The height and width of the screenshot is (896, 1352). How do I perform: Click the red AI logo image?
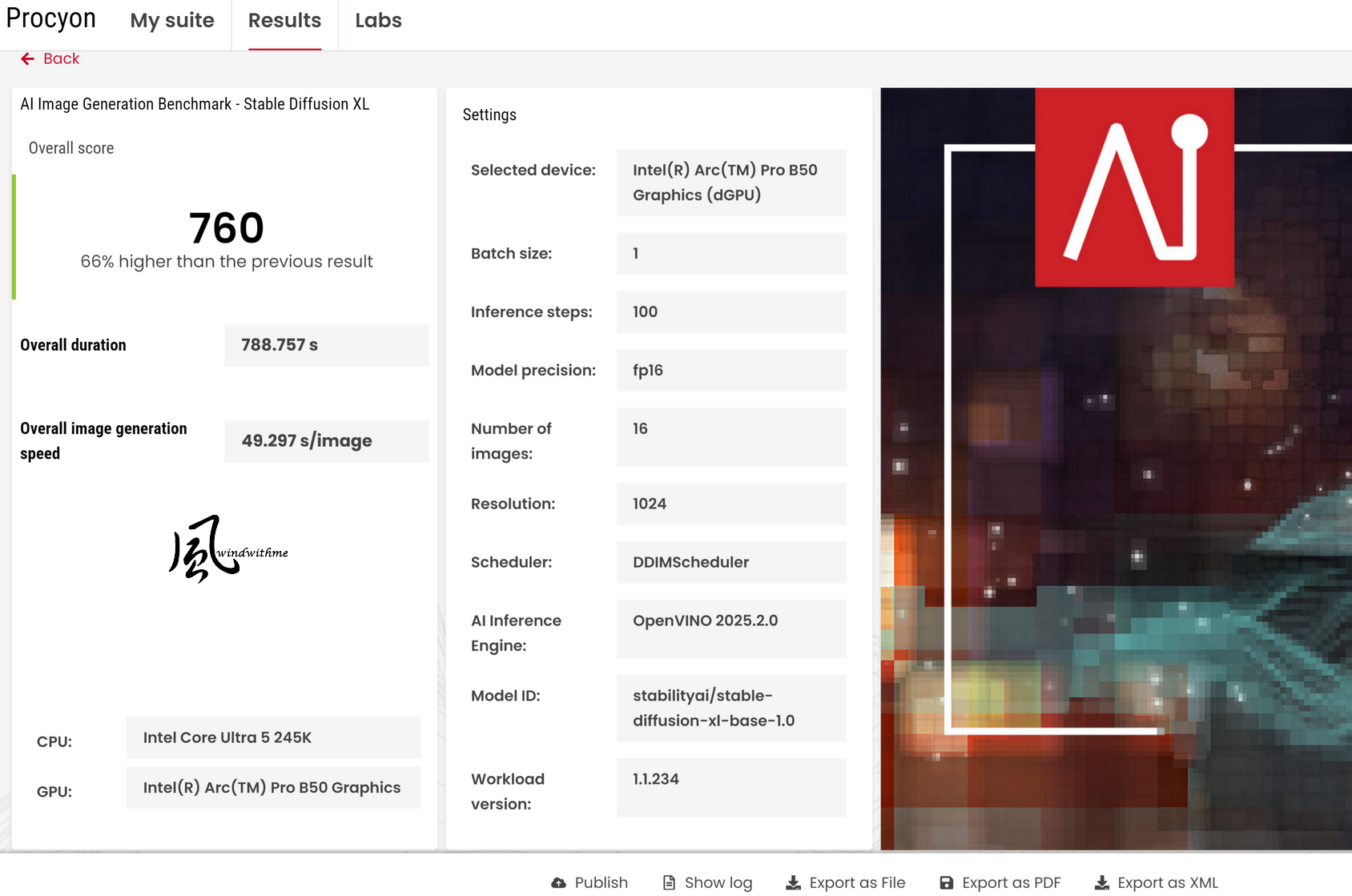(1133, 187)
